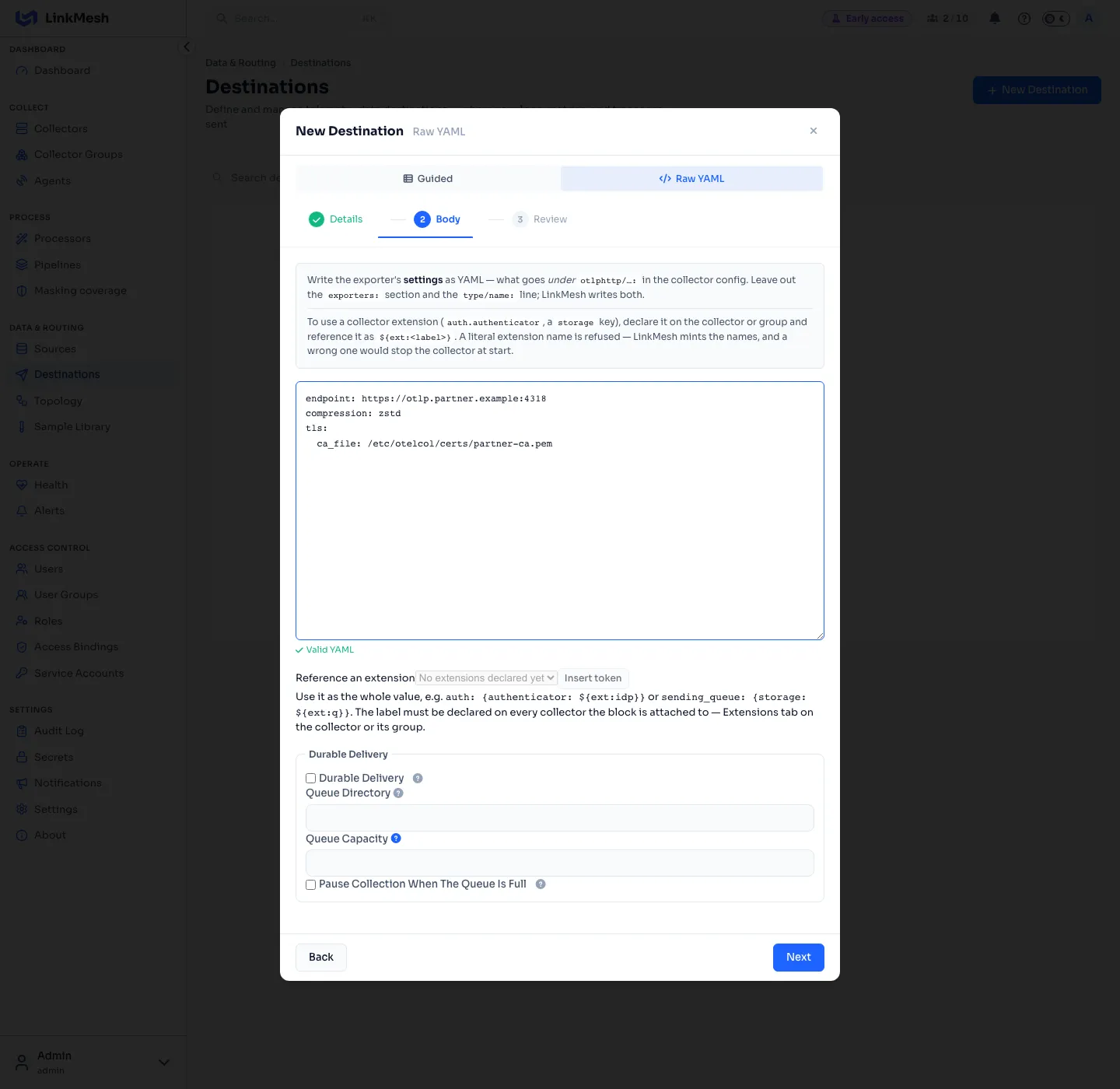Go to the Review step
Image resolution: width=1120 pixels, height=1089 pixels.
tap(541, 219)
